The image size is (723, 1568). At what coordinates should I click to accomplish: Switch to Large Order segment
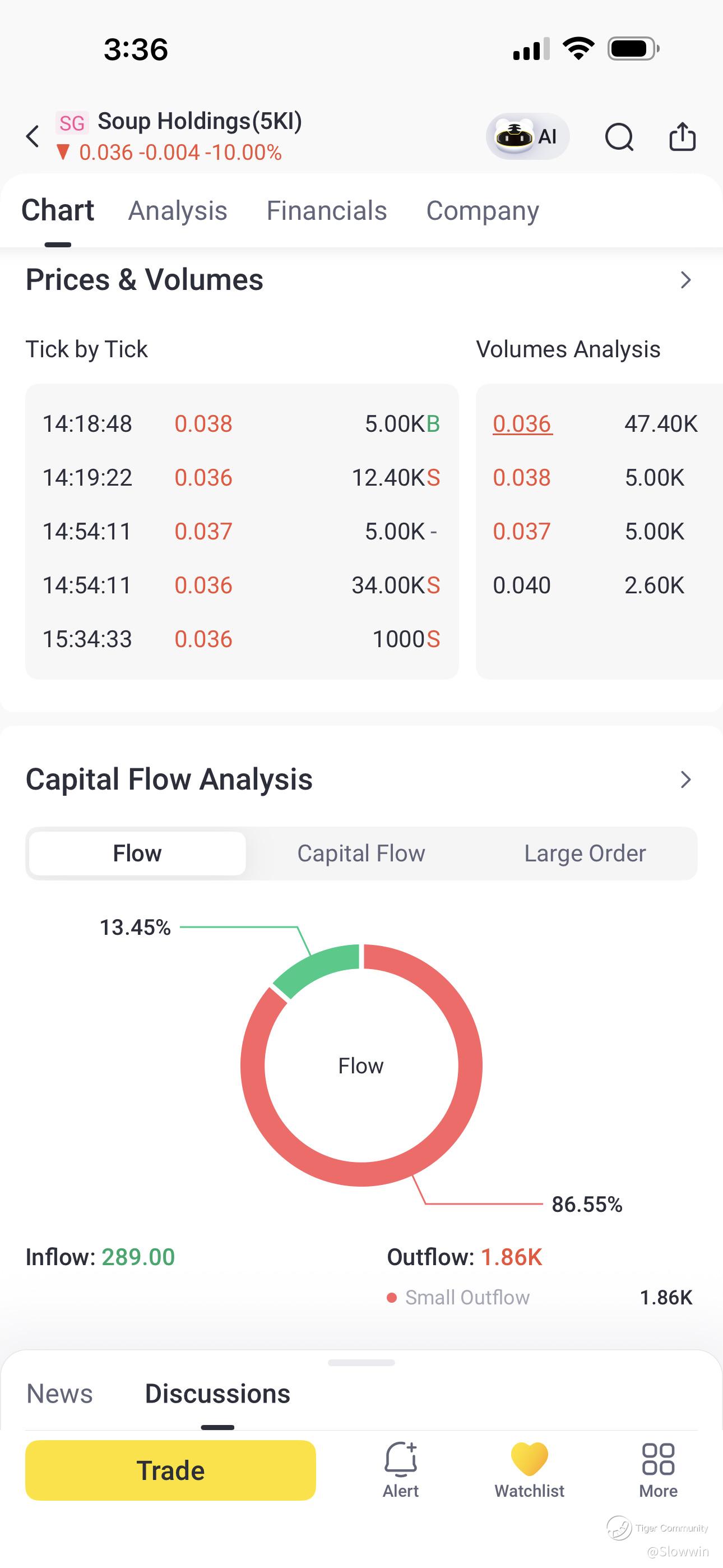[585, 854]
